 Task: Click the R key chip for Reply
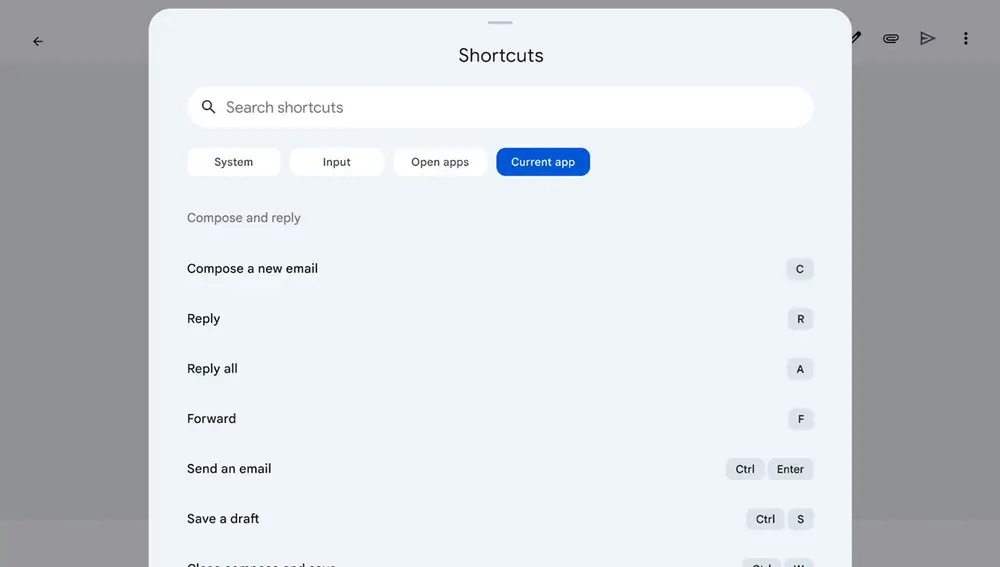800,319
